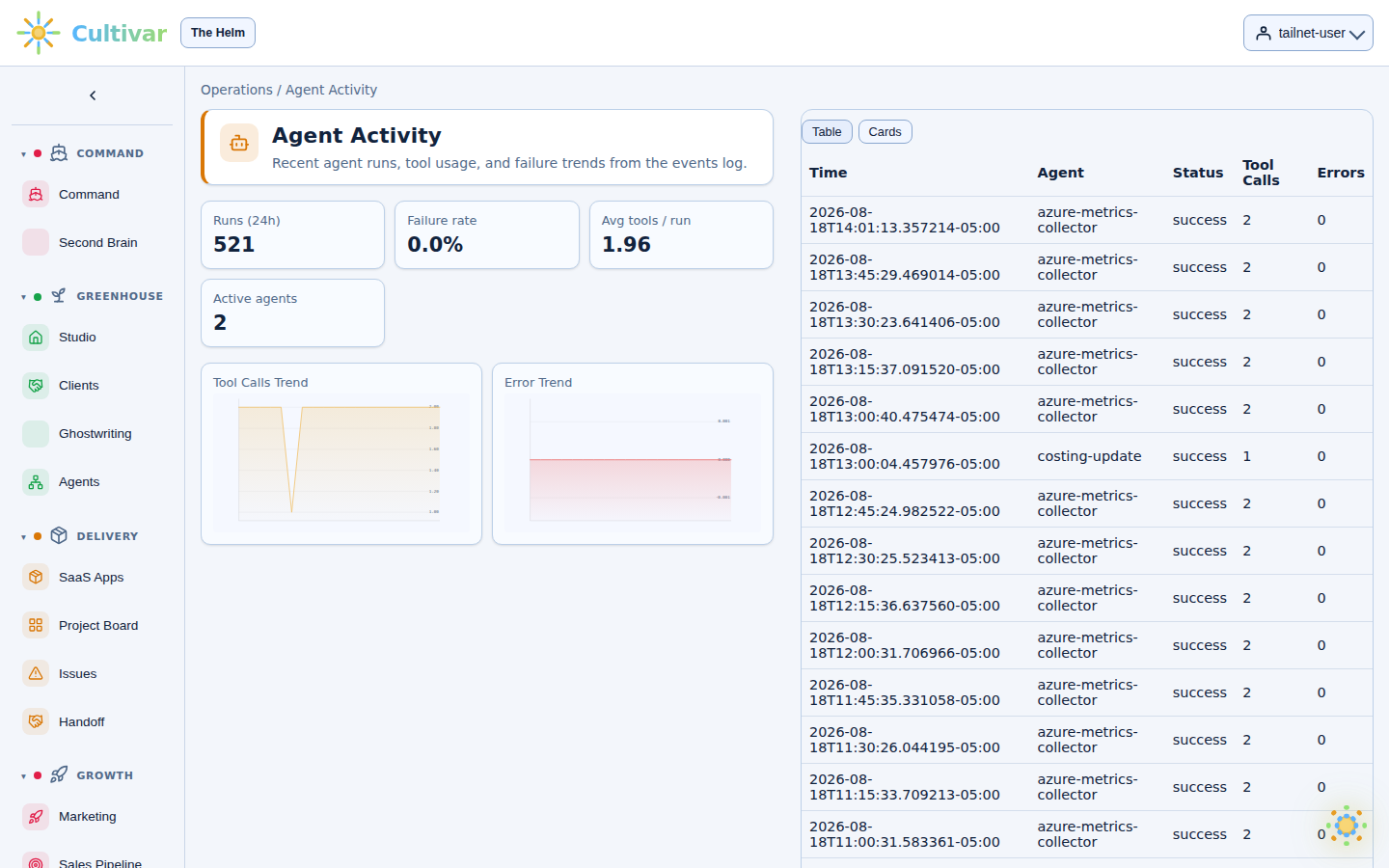Click the Agent Activity robot icon

(x=239, y=143)
